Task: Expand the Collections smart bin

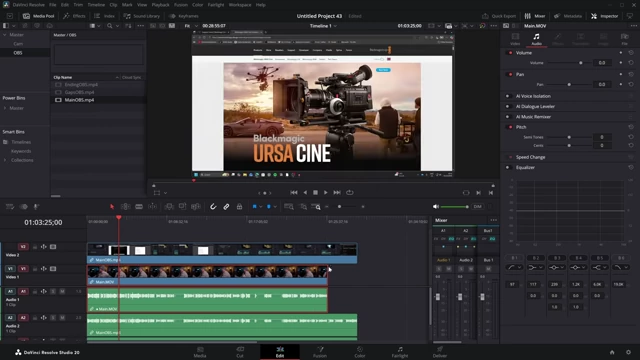Action: 5,160
